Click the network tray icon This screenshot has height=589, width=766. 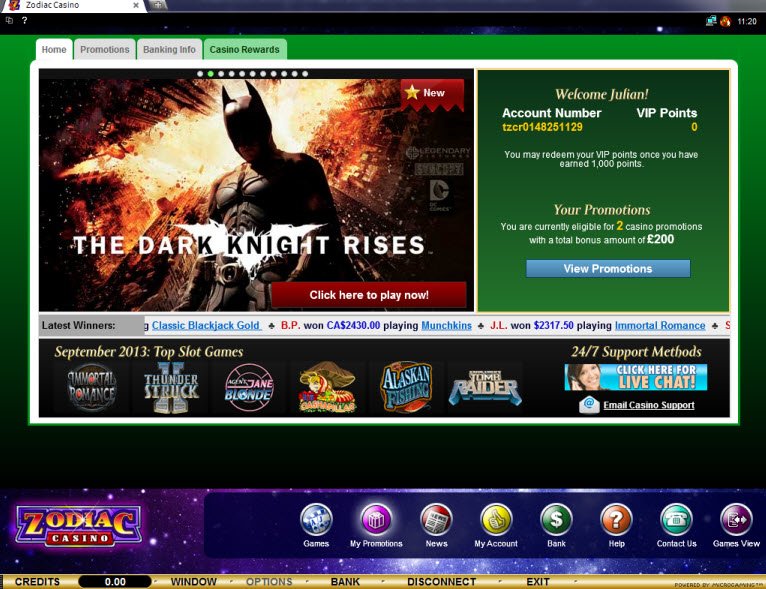pos(711,21)
